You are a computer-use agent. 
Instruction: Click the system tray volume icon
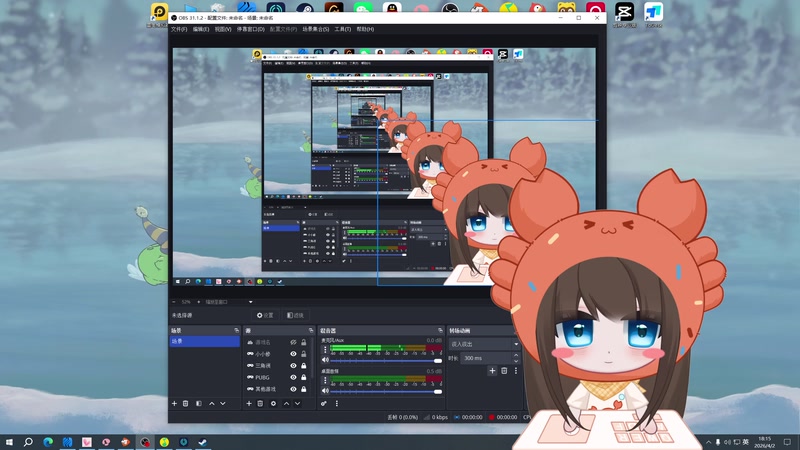tap(727, 442)
